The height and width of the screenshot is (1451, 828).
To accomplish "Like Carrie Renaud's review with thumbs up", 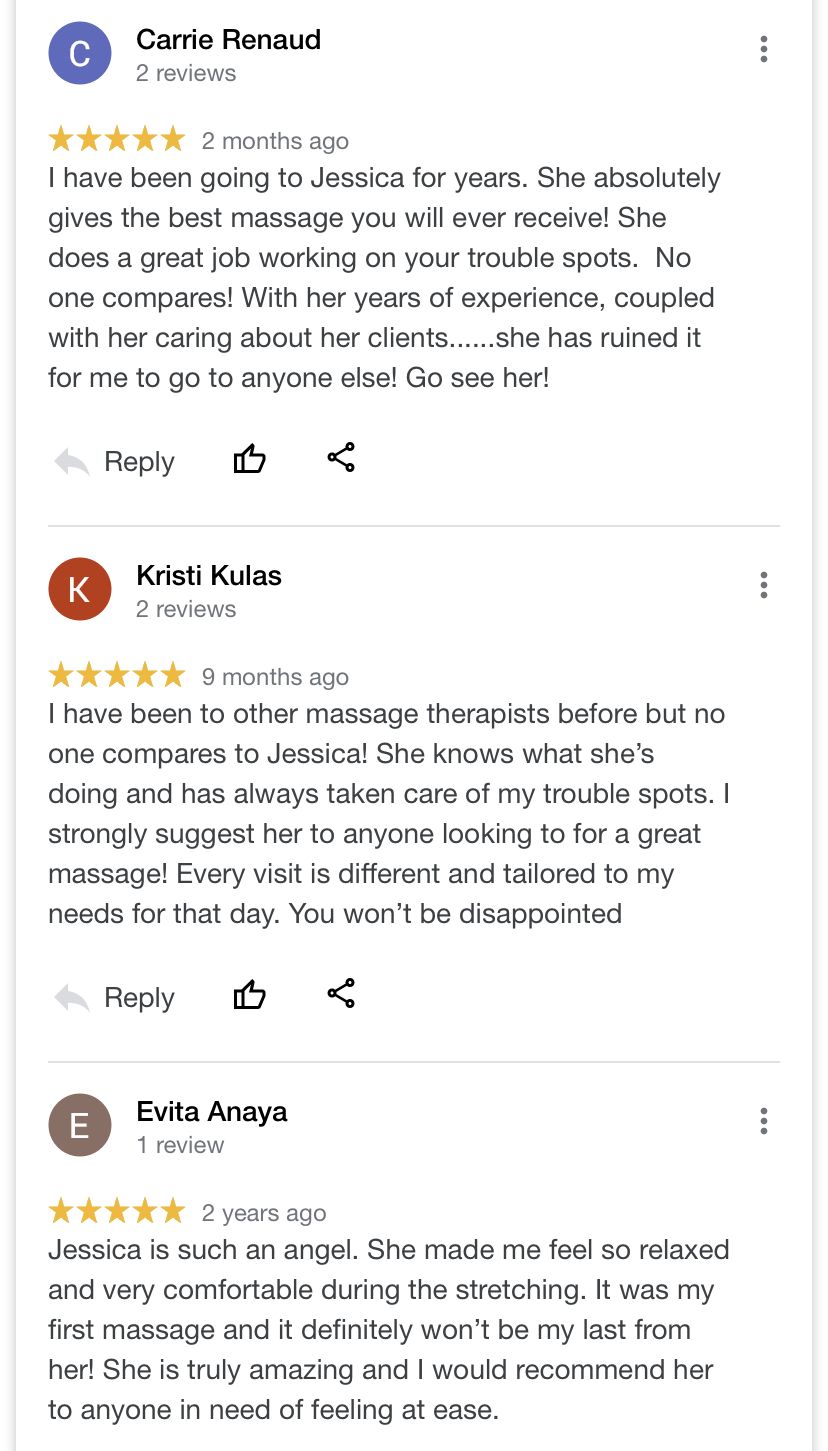I will tap(250, 460).
